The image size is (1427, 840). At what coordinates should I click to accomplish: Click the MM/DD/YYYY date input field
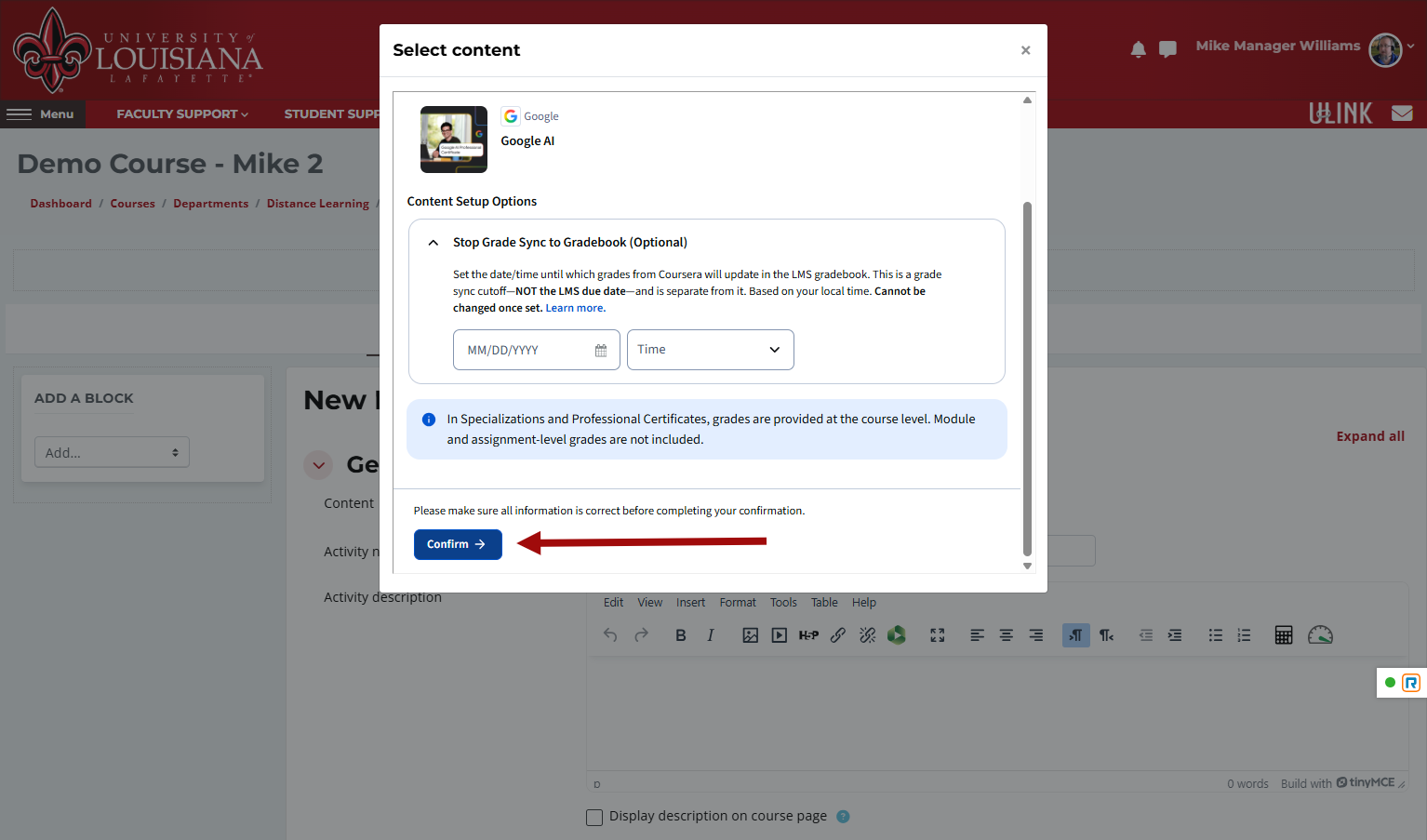(537, 350)
